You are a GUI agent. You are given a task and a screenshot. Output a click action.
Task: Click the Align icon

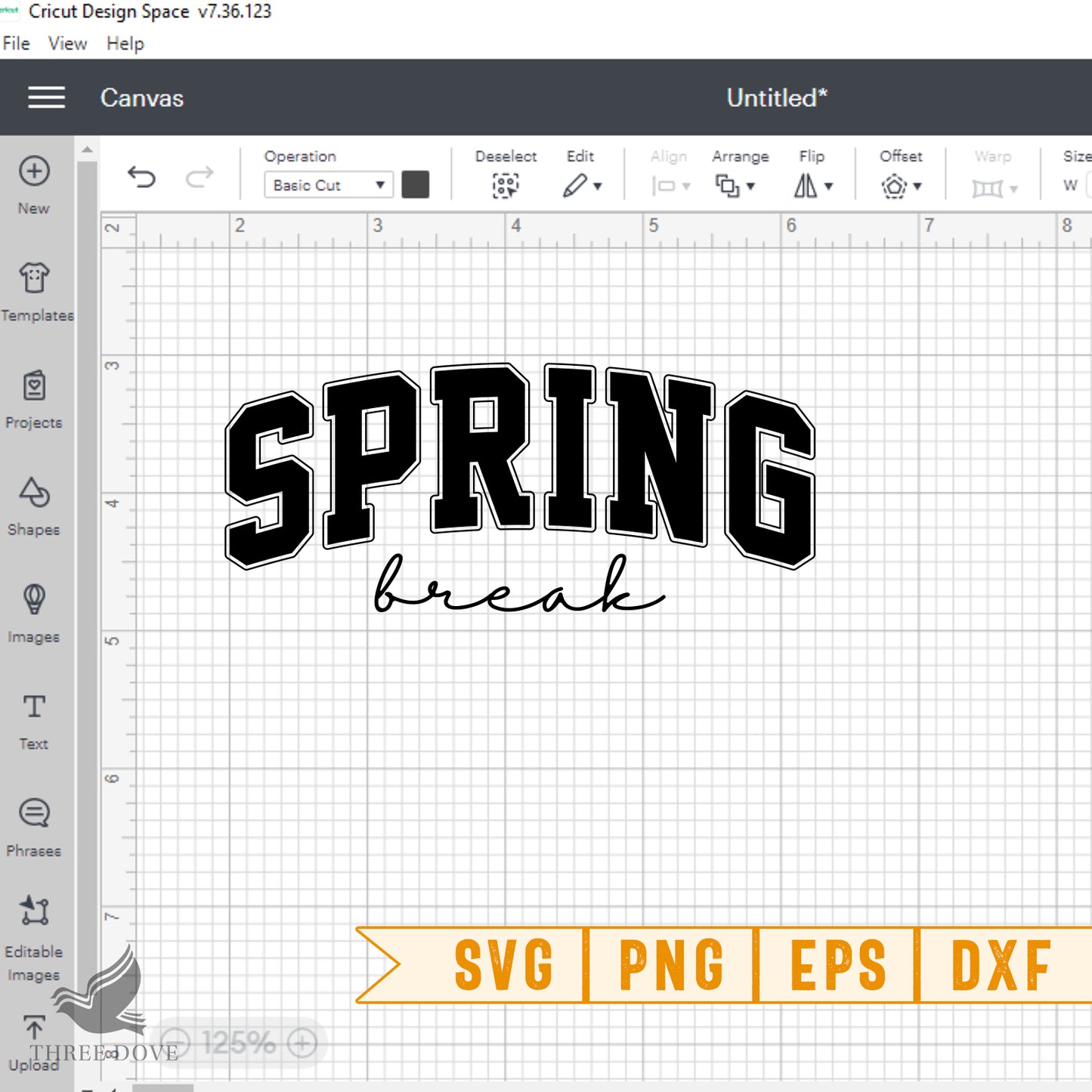(x=664, y=186)
